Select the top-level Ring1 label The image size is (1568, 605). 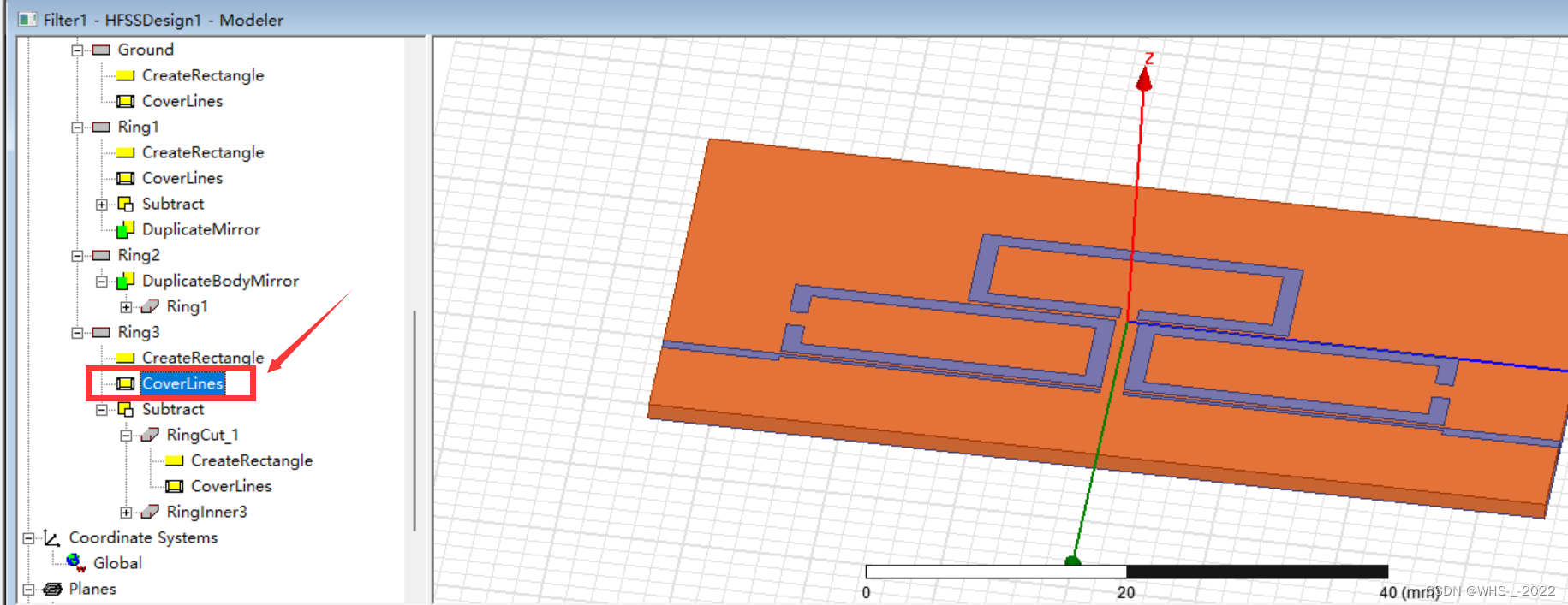point(139,127)
